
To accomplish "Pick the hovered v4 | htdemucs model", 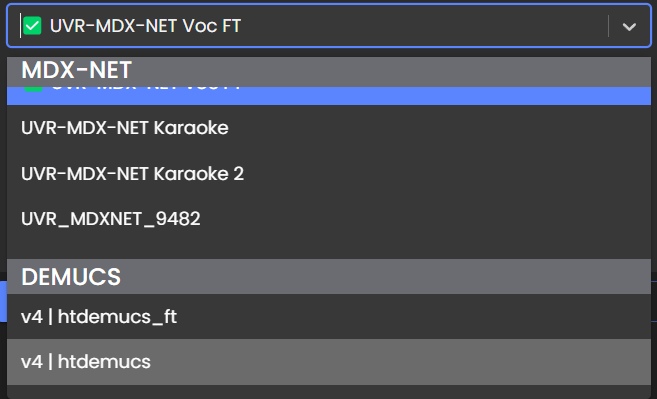I will click(329, 362).
